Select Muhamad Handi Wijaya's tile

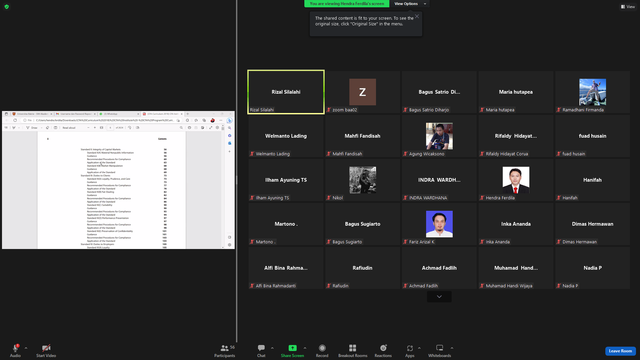[516, 268]
